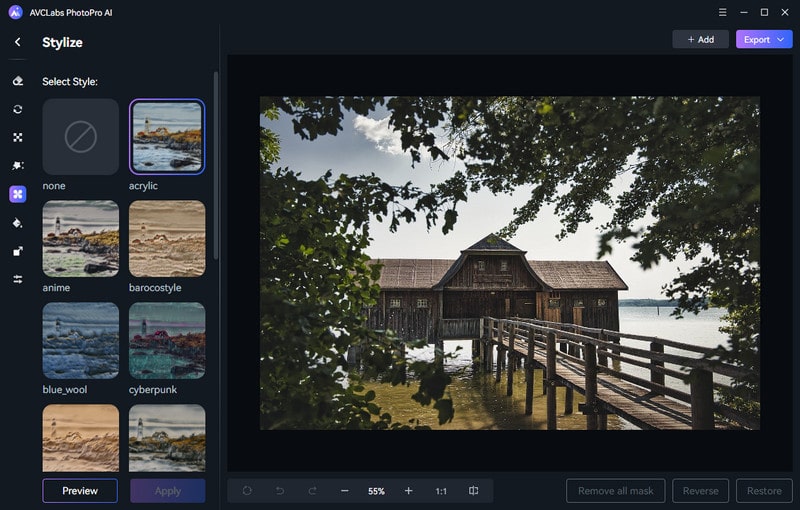This screenshot has width=800, height=510.
Task: Zoom in with the plus button
Action: [x=409, y=491]
